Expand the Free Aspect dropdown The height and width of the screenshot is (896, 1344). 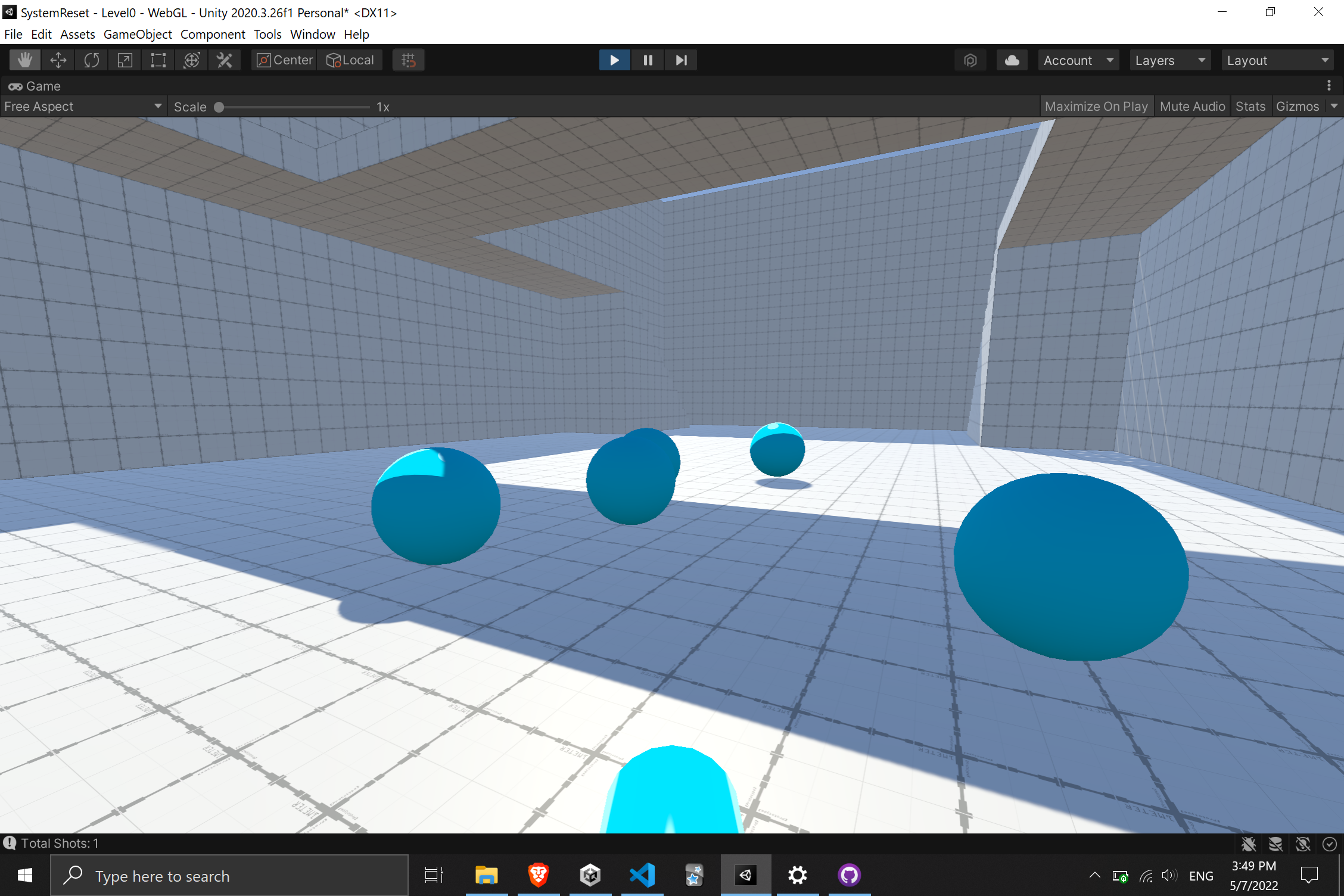[x=83, y=107]
